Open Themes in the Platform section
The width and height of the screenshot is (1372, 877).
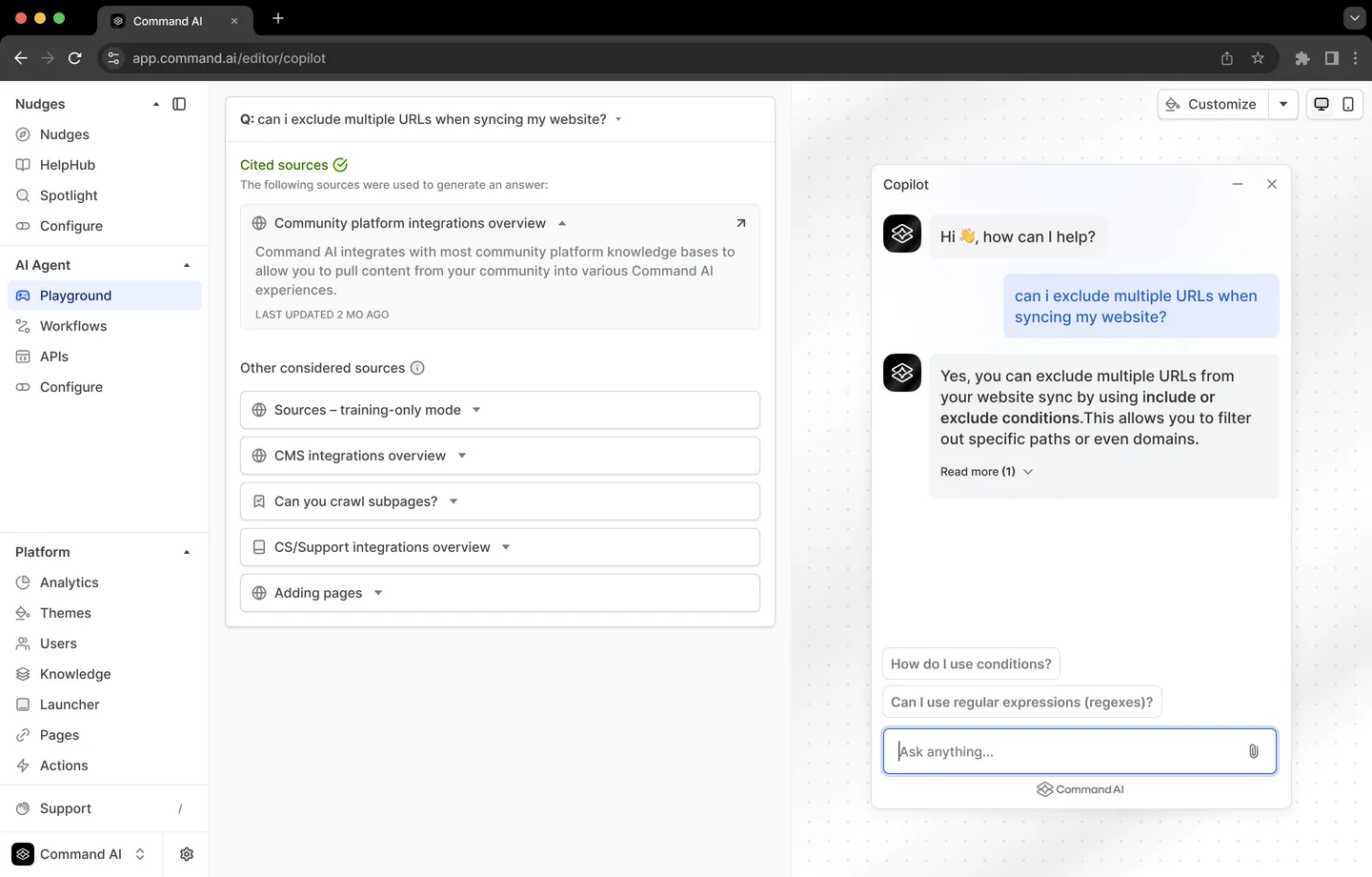105,613
